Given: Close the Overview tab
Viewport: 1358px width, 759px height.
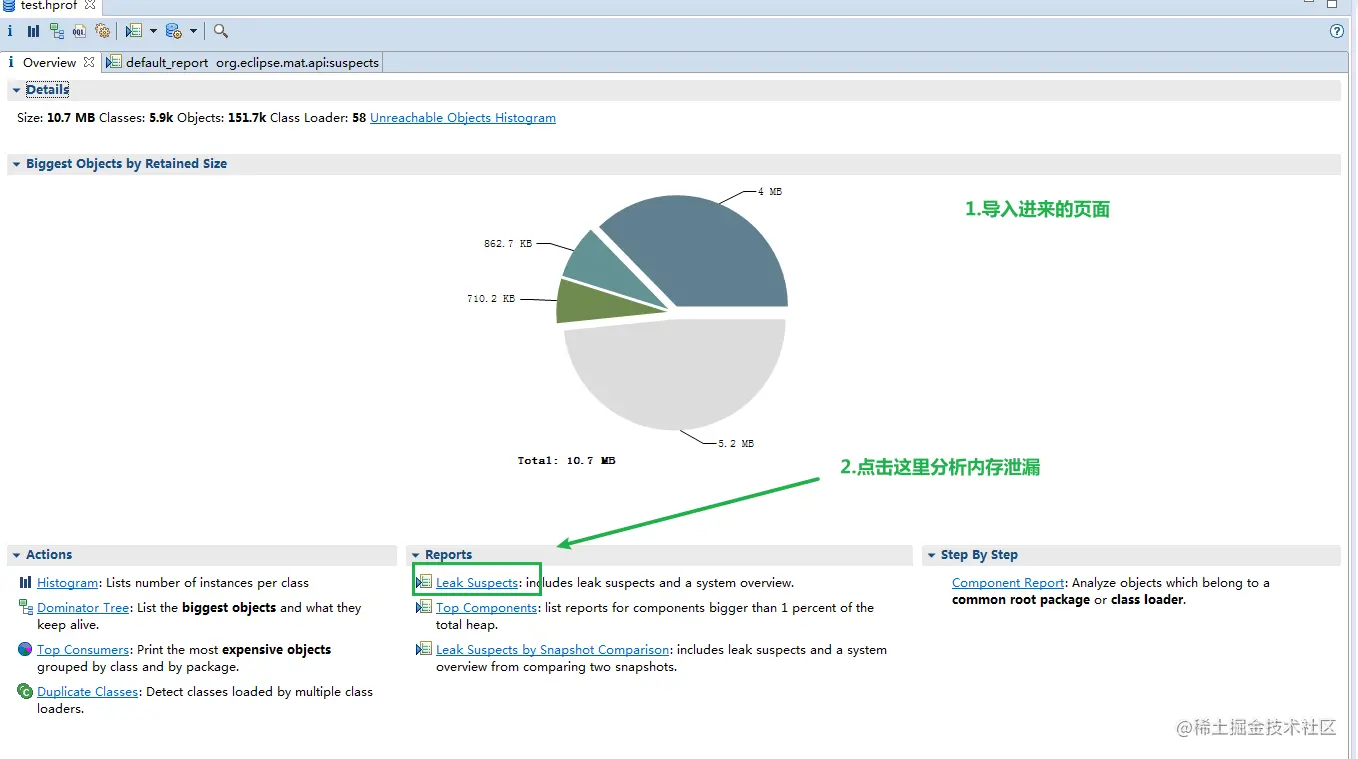Looking at the screenshot, I should click(x=89, y=62).
